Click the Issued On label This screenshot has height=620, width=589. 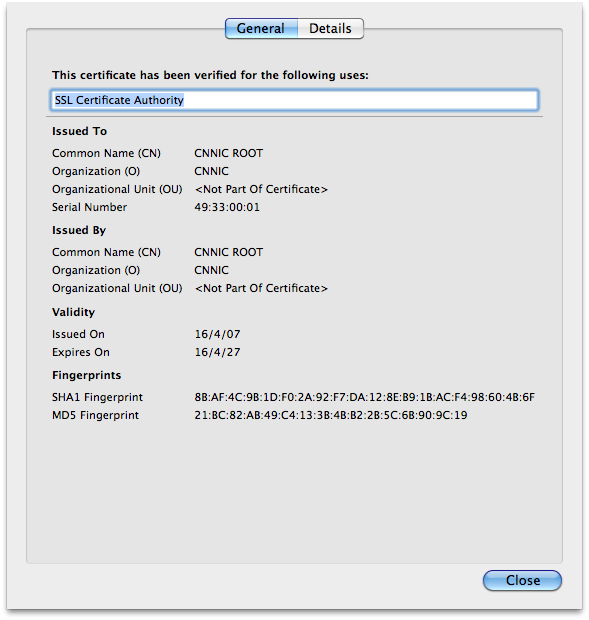[78, 334]
